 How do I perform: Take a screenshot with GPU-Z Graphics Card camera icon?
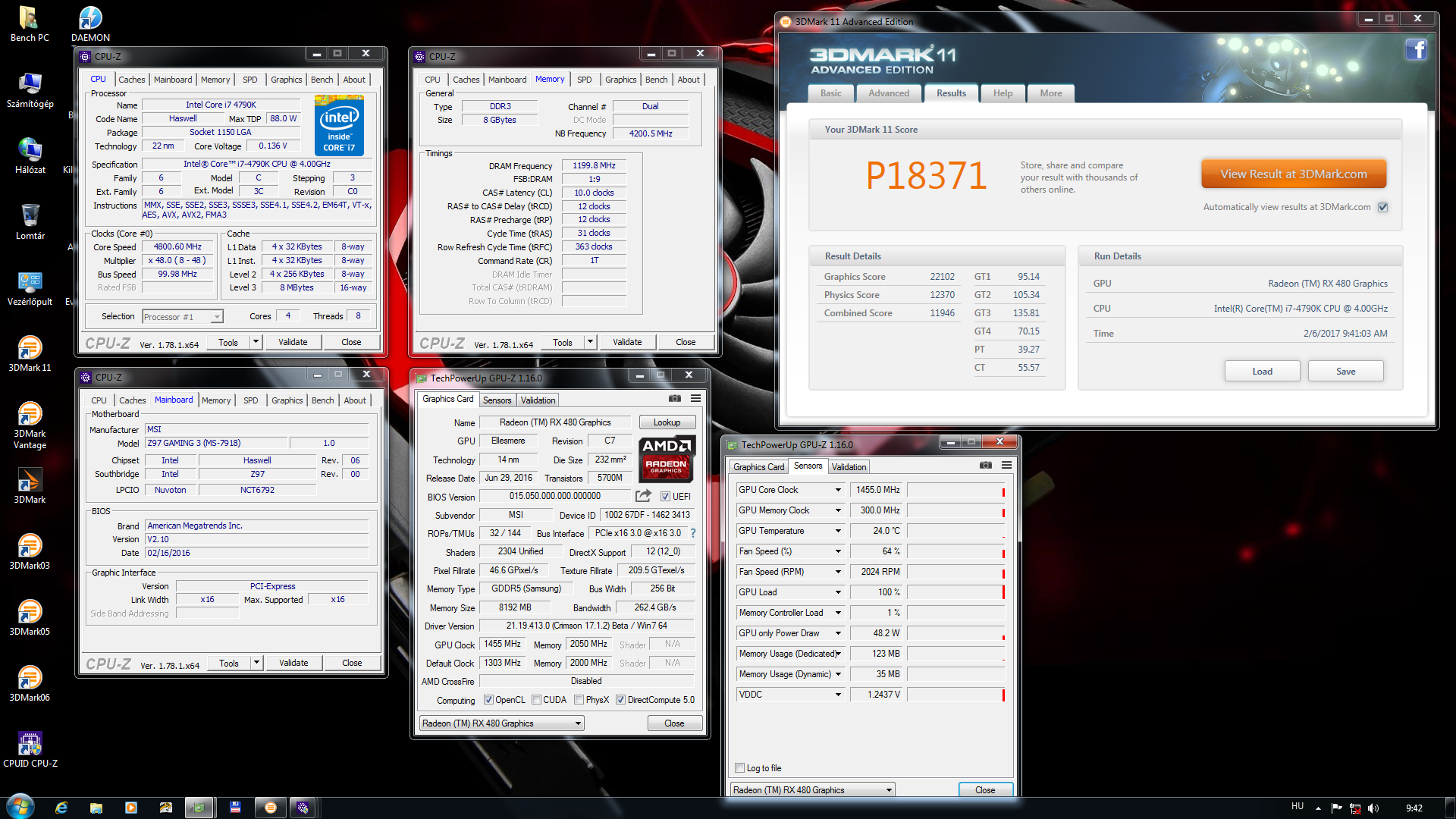coord(675,398)
